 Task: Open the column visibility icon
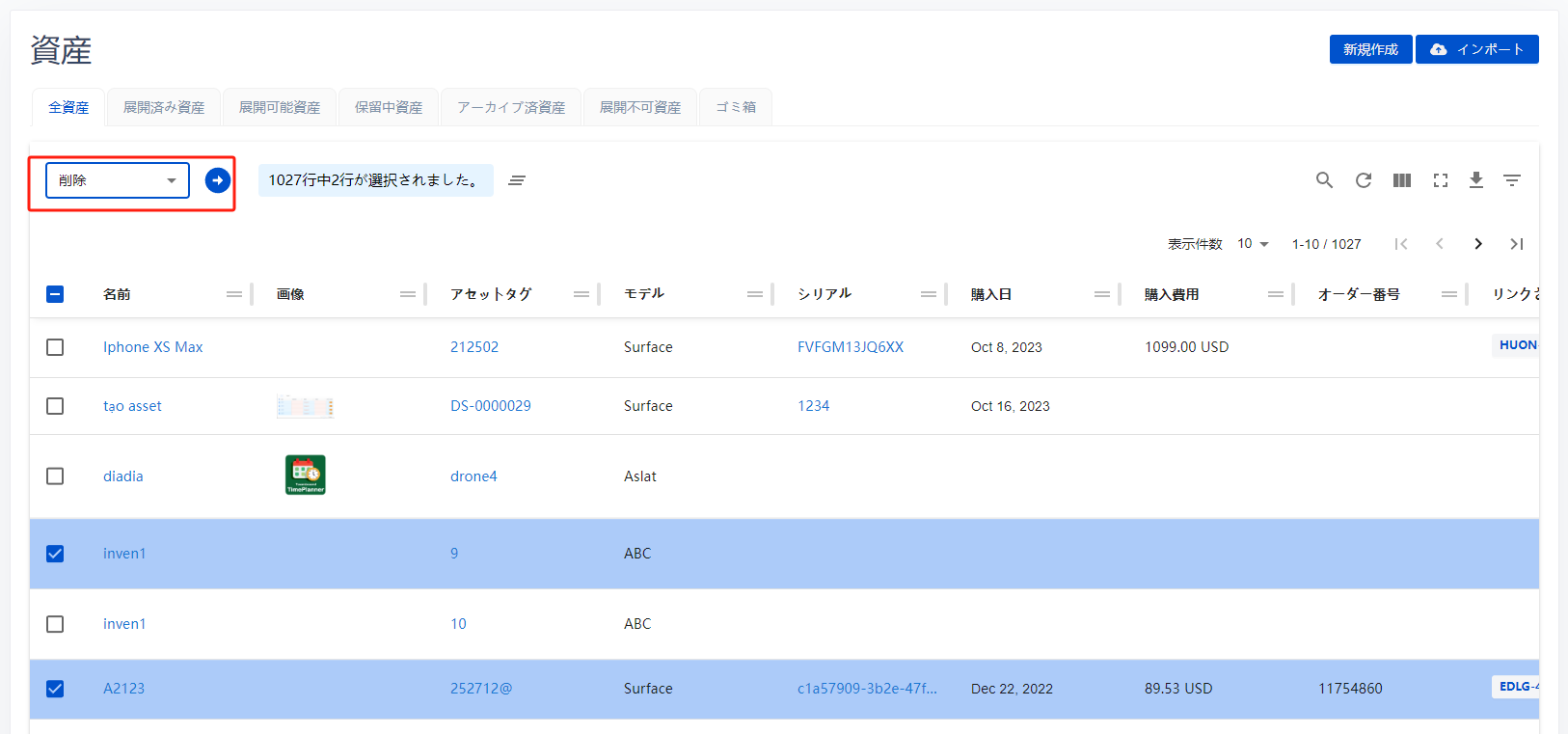pos(1401,180)
